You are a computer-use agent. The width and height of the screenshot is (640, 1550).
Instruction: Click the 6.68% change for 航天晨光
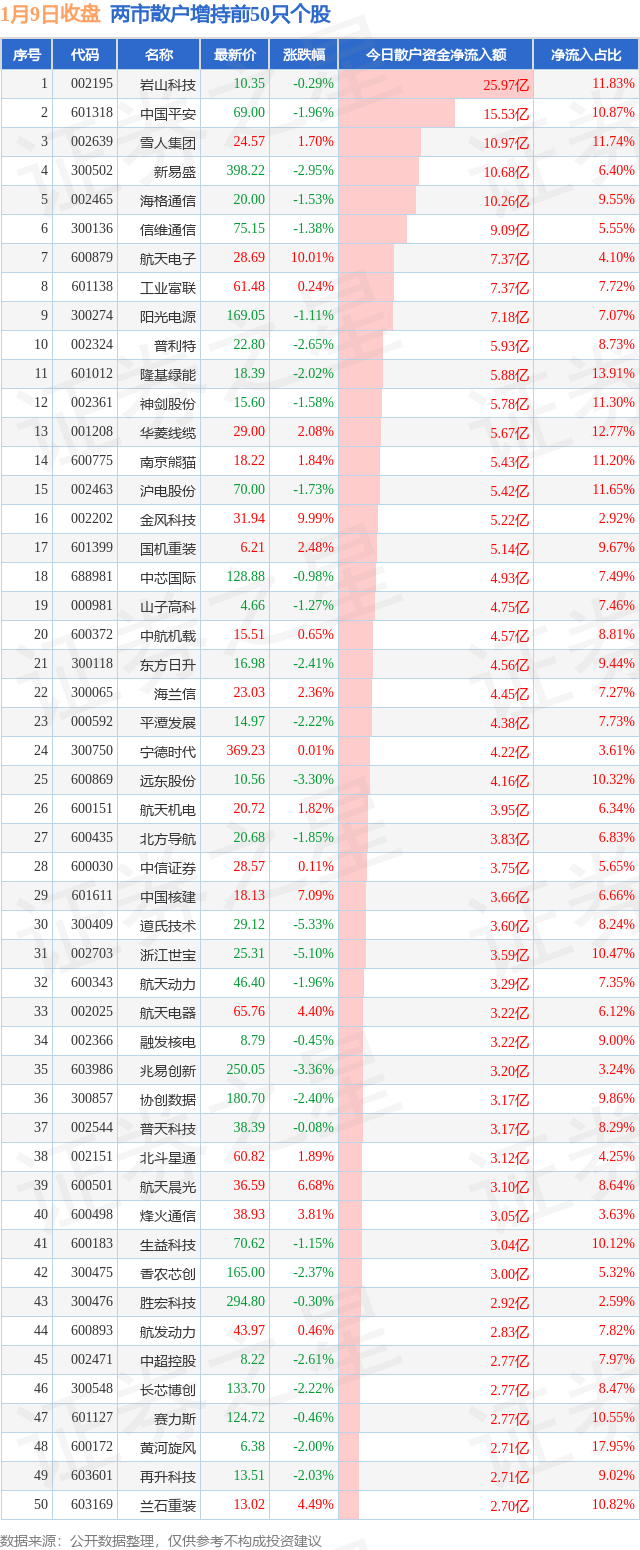tap(318, 1186)
